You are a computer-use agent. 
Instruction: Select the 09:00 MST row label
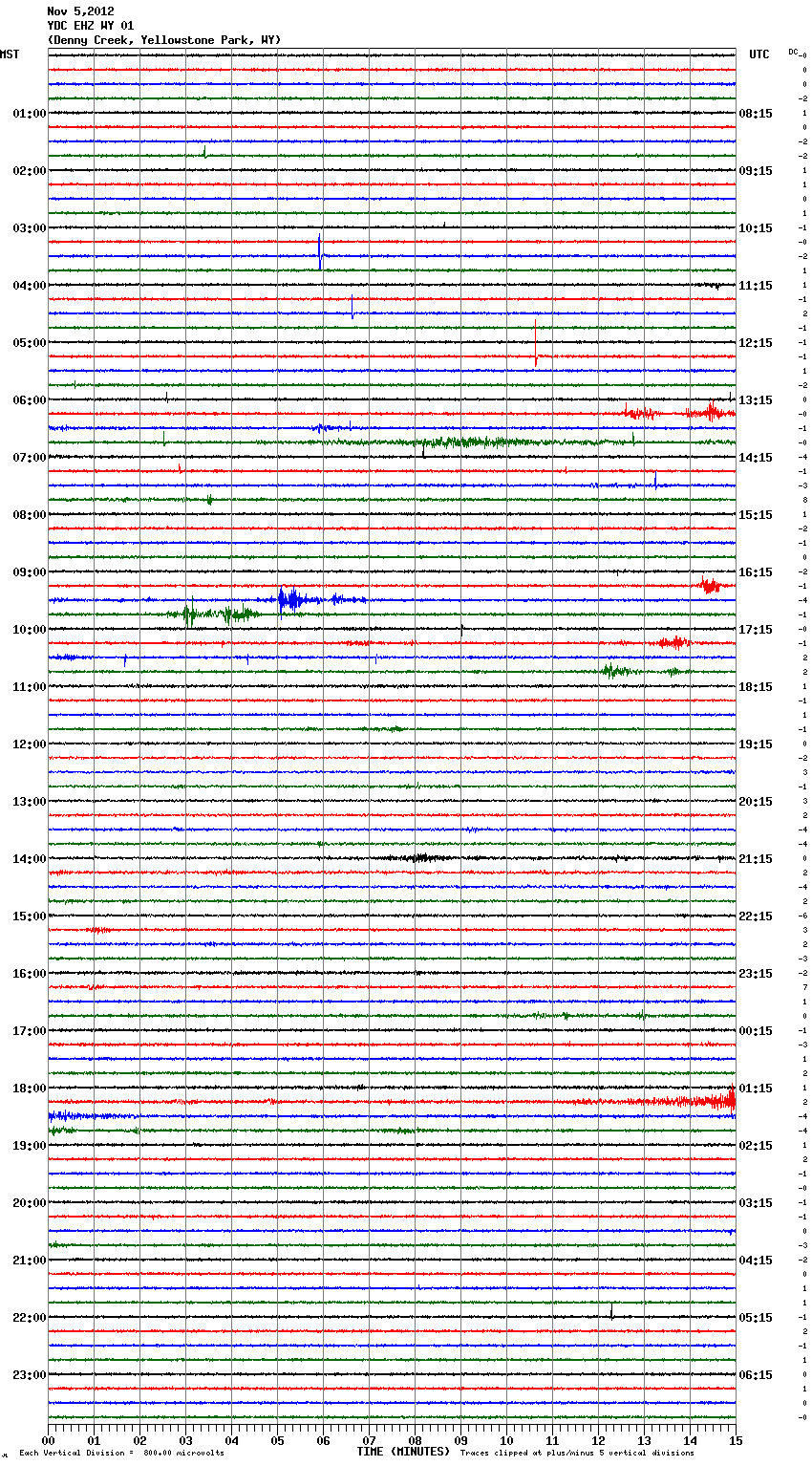pyautogui.click(x=30, y=572)
